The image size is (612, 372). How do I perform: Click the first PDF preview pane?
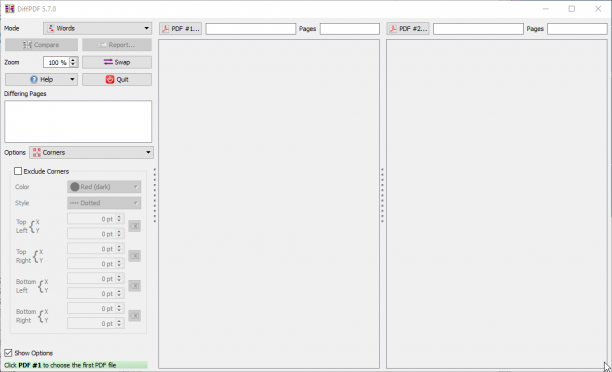click(x=269, y=204)
